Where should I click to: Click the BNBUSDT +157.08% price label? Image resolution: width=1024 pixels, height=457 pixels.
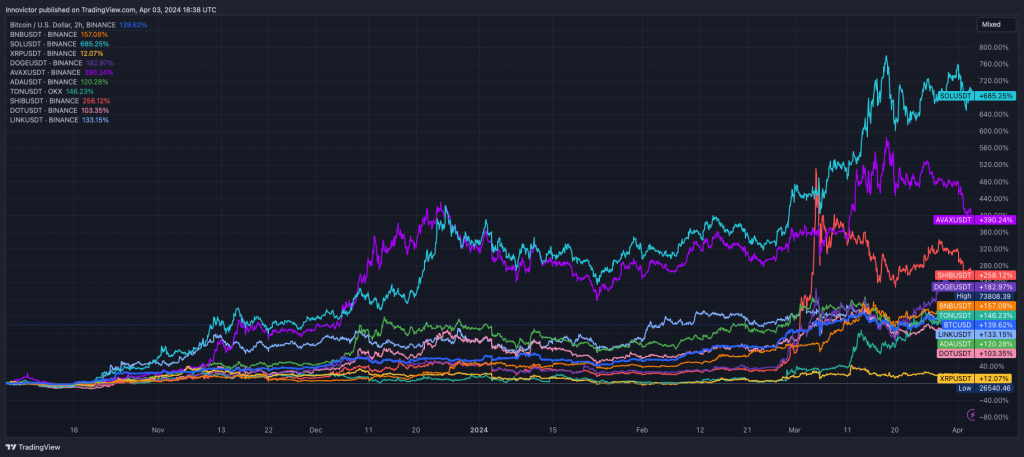point(976,306)
